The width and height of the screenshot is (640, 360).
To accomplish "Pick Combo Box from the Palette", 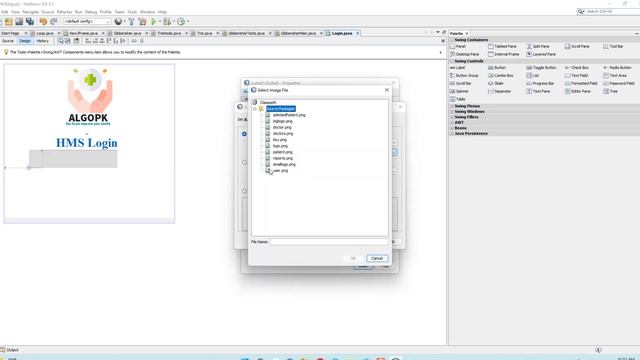I will (x=501, y=76).
